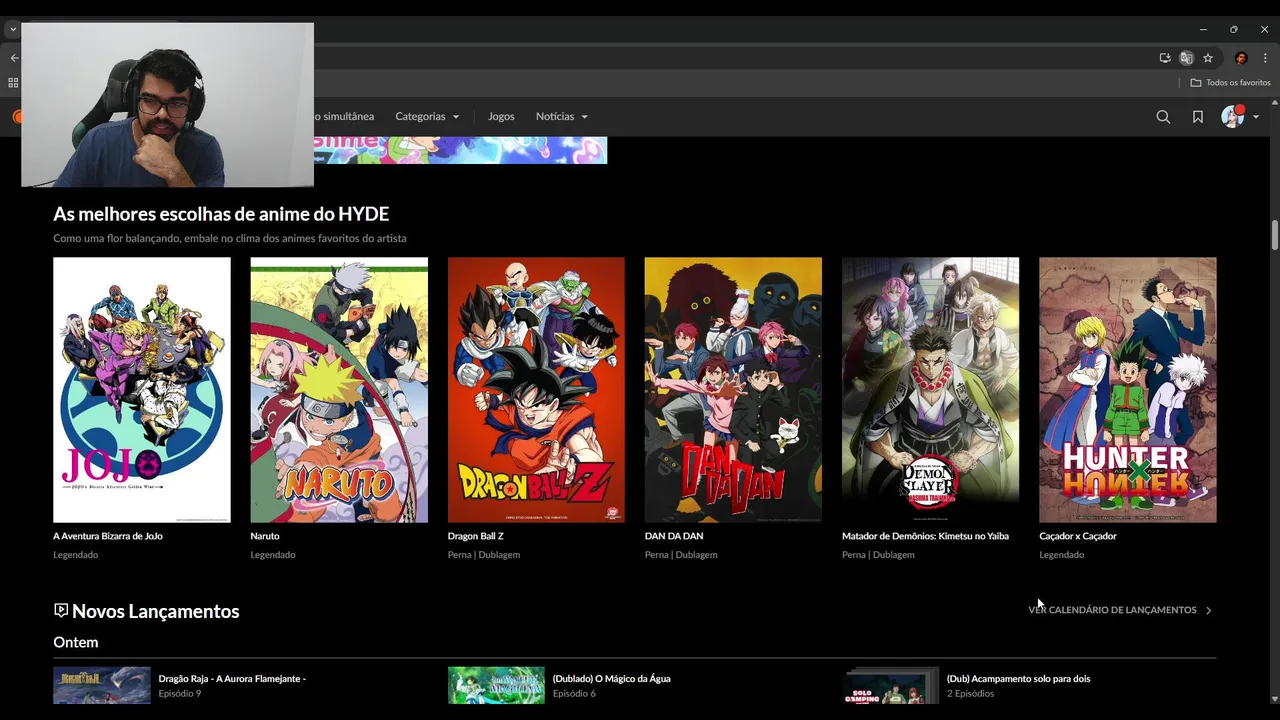Click (Dublado) O Mágico da Água title

tap(612, 678)
